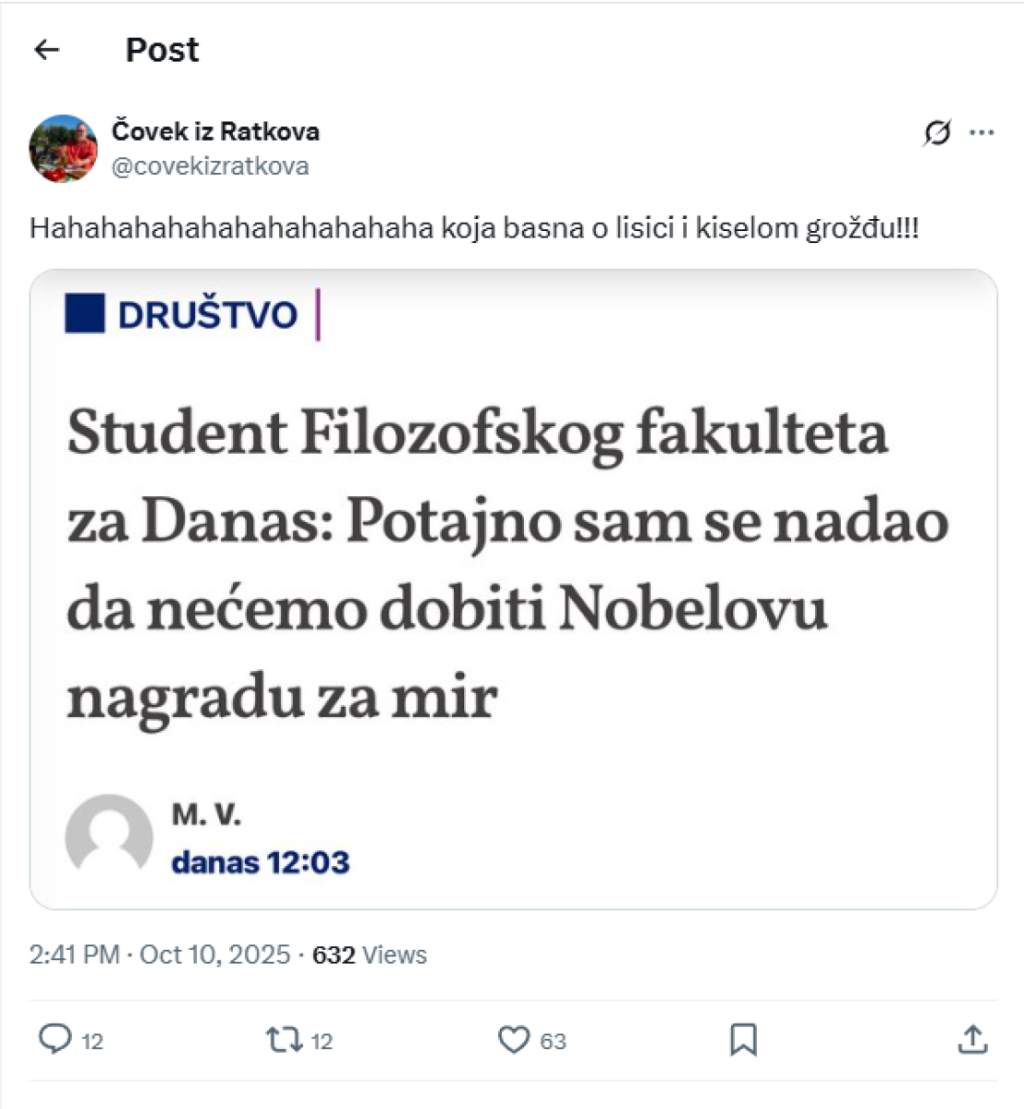This screenshot has width=1024, height=1109.
Task: Open the Grok explain-post icon
Action: coord(937,133)
